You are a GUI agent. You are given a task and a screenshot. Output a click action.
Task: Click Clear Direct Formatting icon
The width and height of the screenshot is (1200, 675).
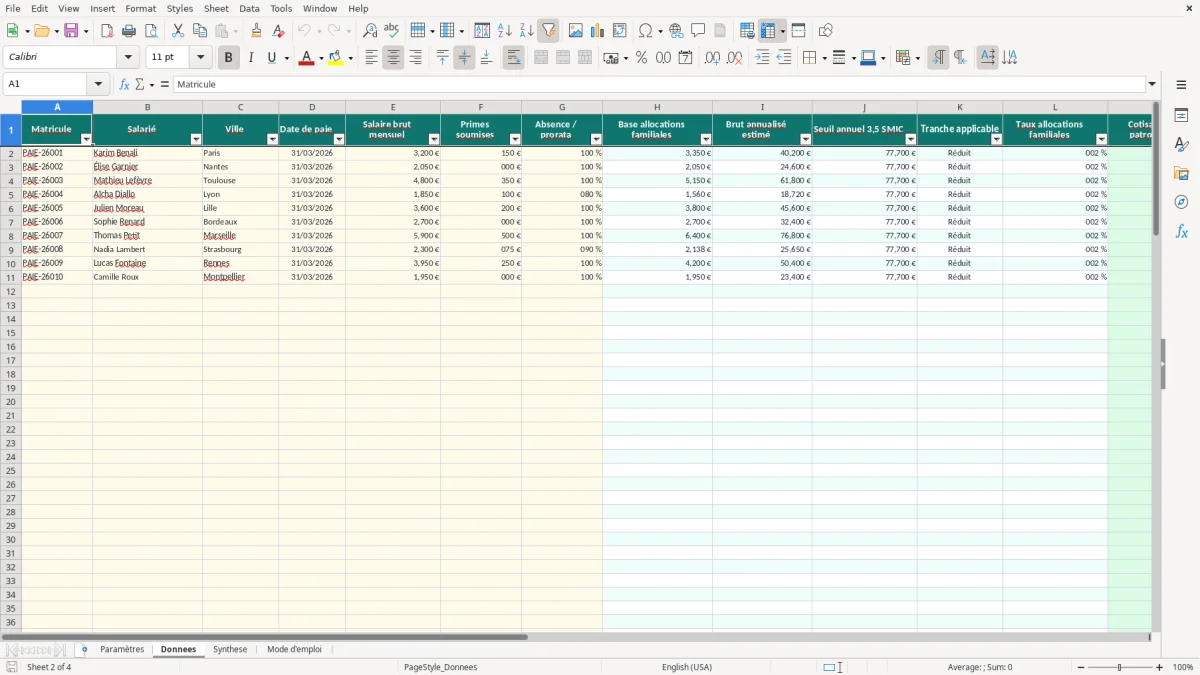(x=278, y=31)
